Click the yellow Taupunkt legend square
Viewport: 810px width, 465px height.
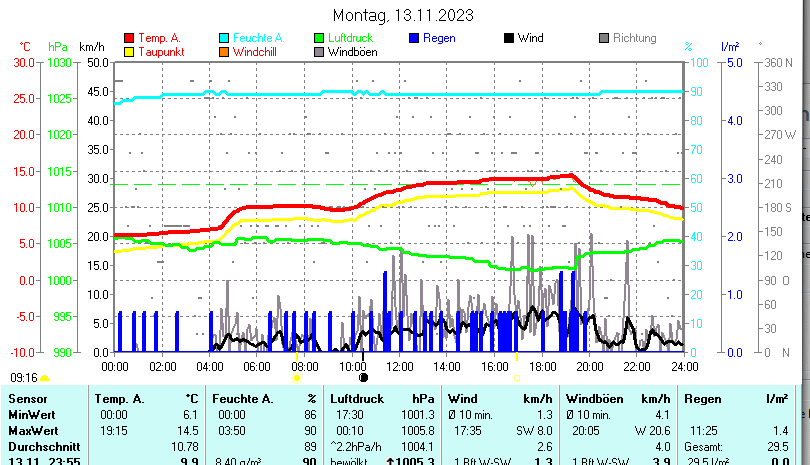(129, 51)
